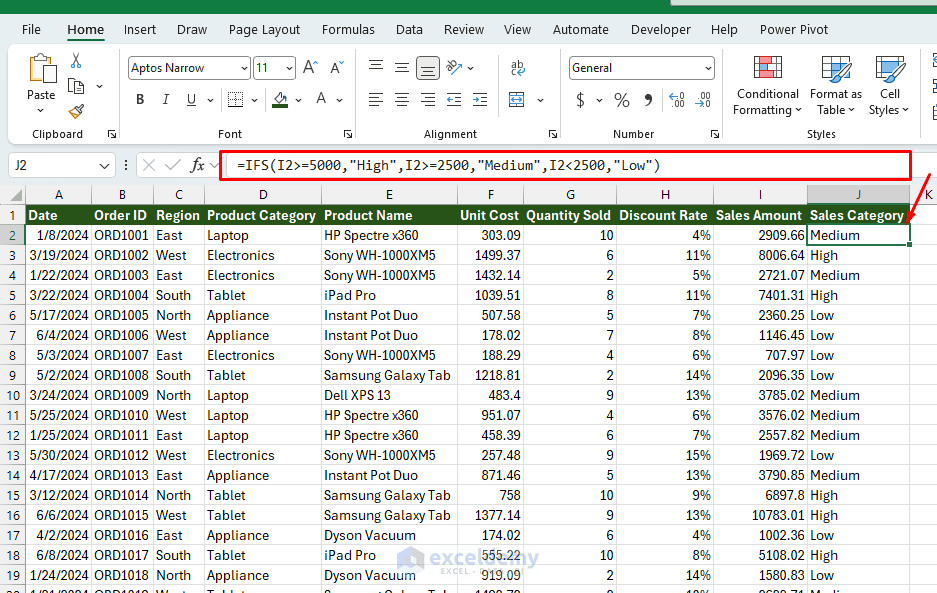Viewport: 937px width, 593px height.
Task: Toggle Underline formatting
Action: [191, 100]
